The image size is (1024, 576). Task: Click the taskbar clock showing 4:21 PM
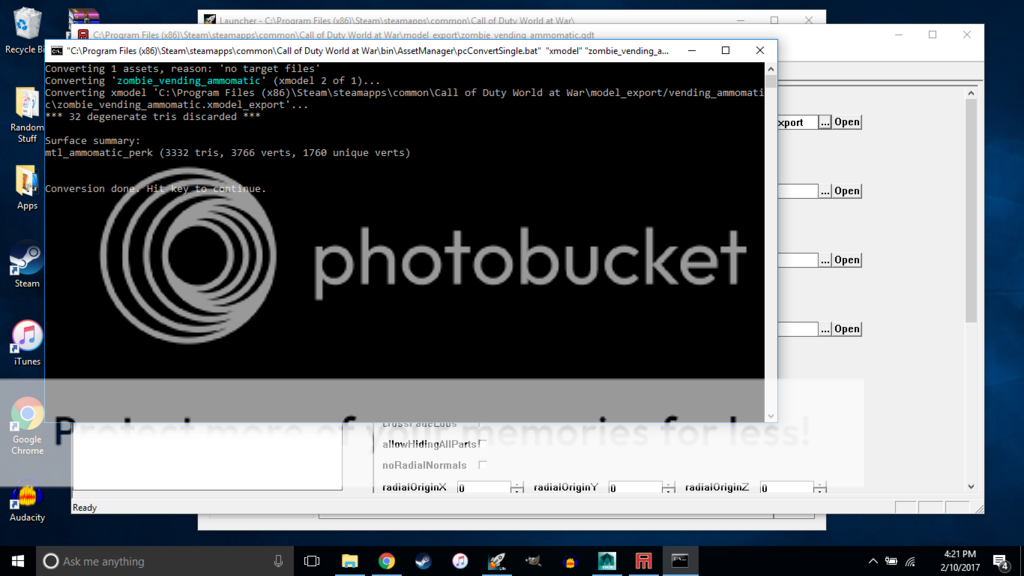[x=960, y=561]
